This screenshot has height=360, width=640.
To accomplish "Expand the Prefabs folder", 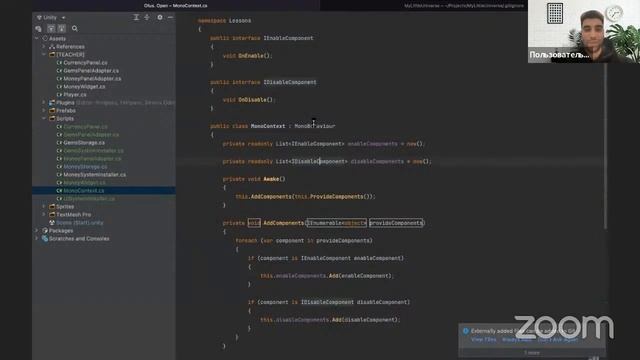I will 44,111.
